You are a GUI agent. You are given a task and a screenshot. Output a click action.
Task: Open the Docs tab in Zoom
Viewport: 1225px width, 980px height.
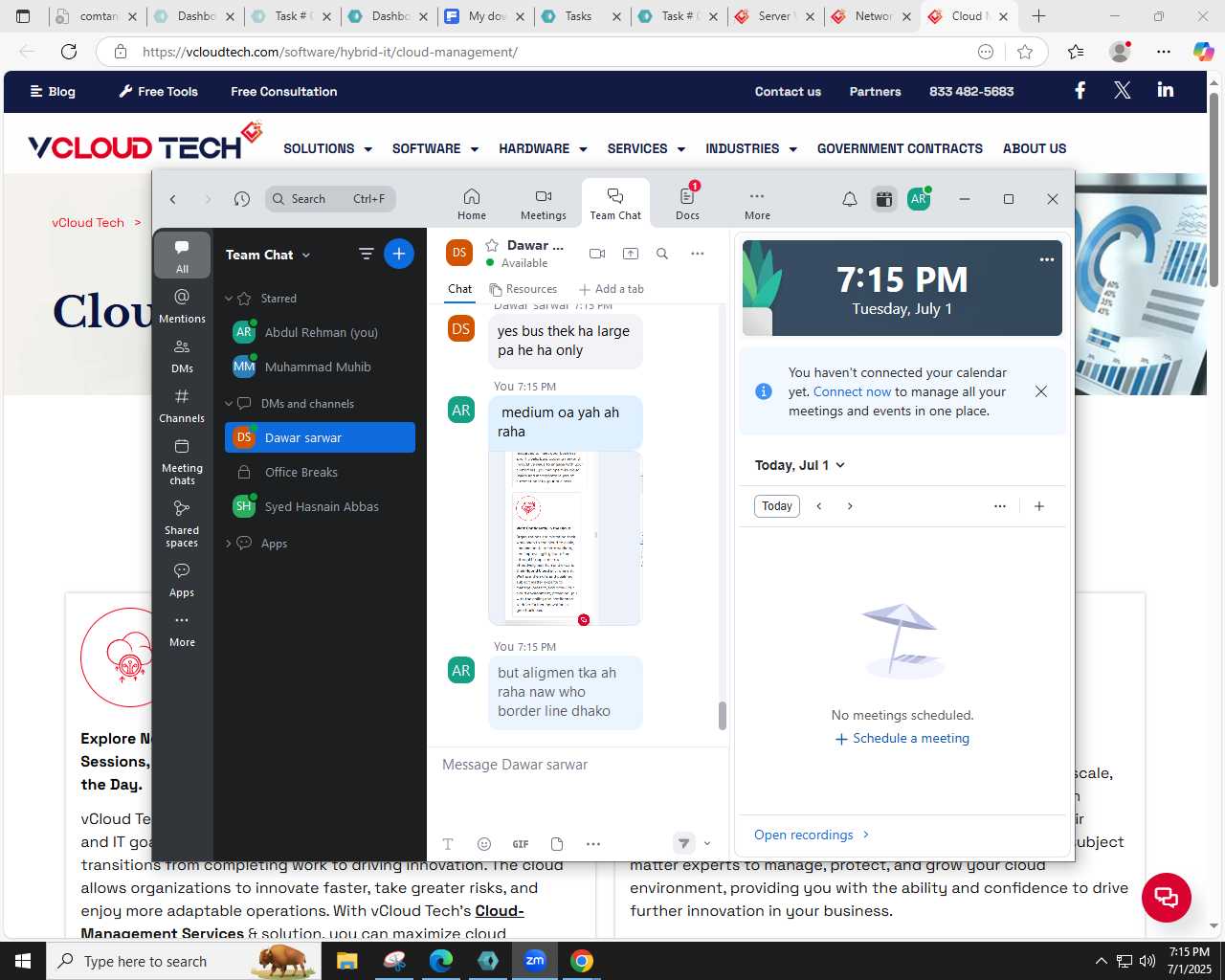click(687, 204)
